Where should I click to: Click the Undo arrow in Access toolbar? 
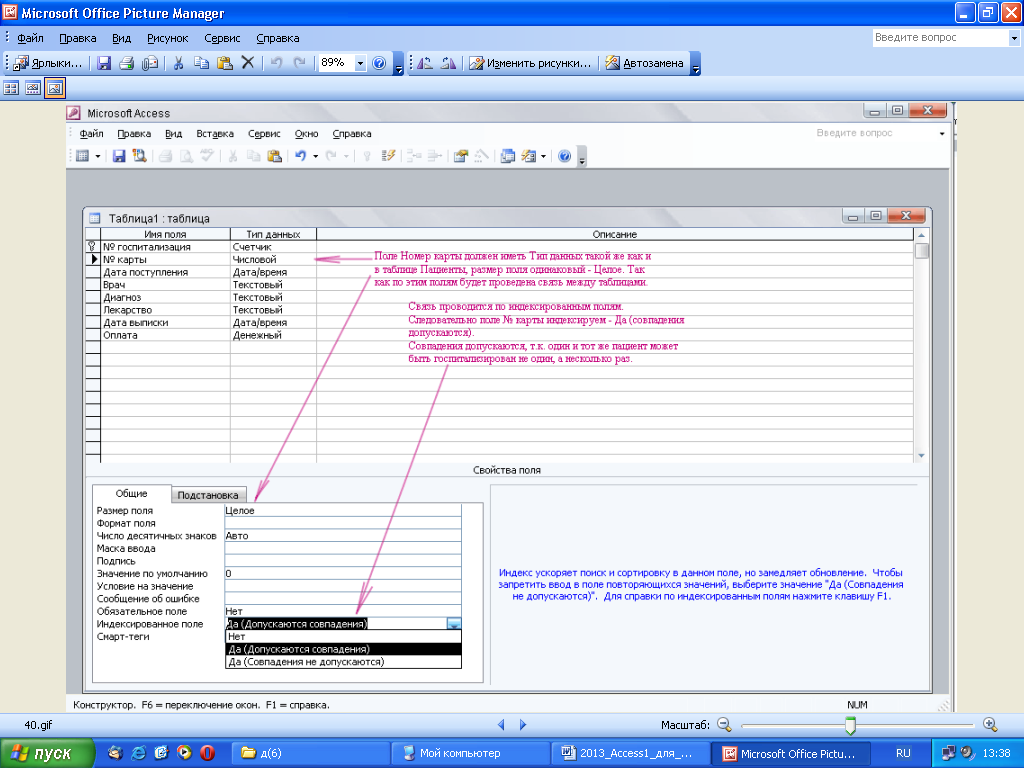pos(300,156)
